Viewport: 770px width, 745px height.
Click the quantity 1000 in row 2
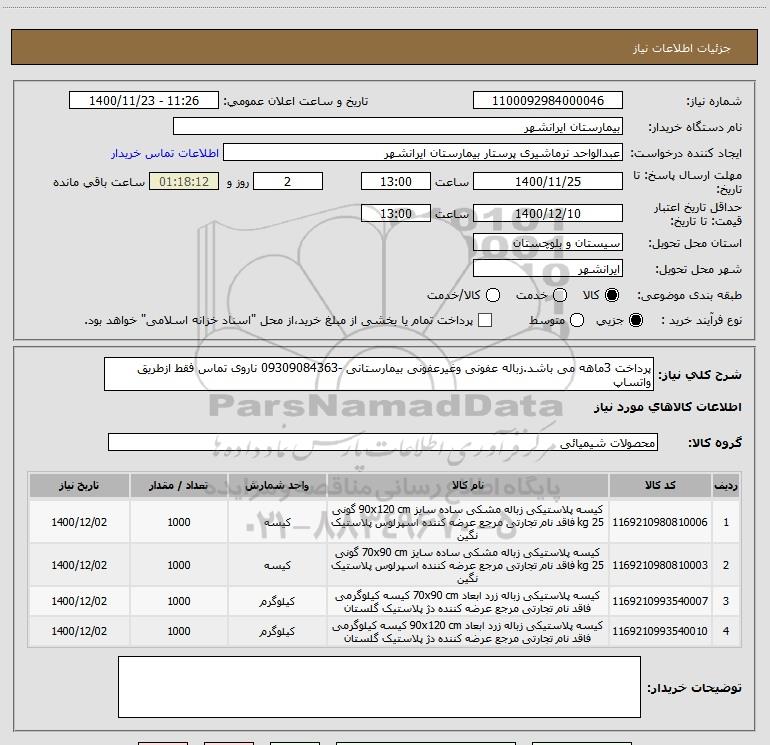(179, 565)
